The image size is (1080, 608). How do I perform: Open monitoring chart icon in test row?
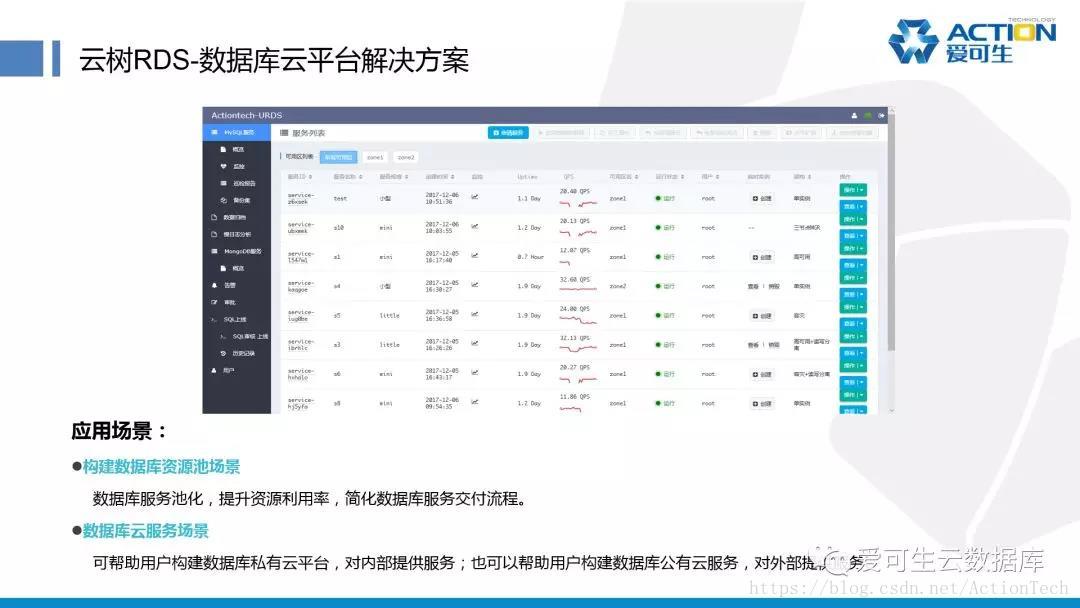475,198
